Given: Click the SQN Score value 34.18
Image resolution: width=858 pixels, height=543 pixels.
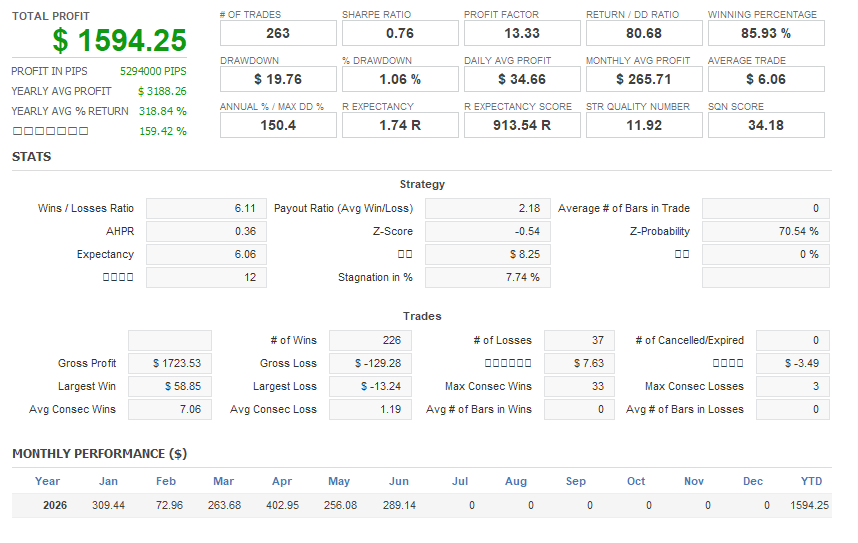Looking at the screenshot, I should click(766, 125).
